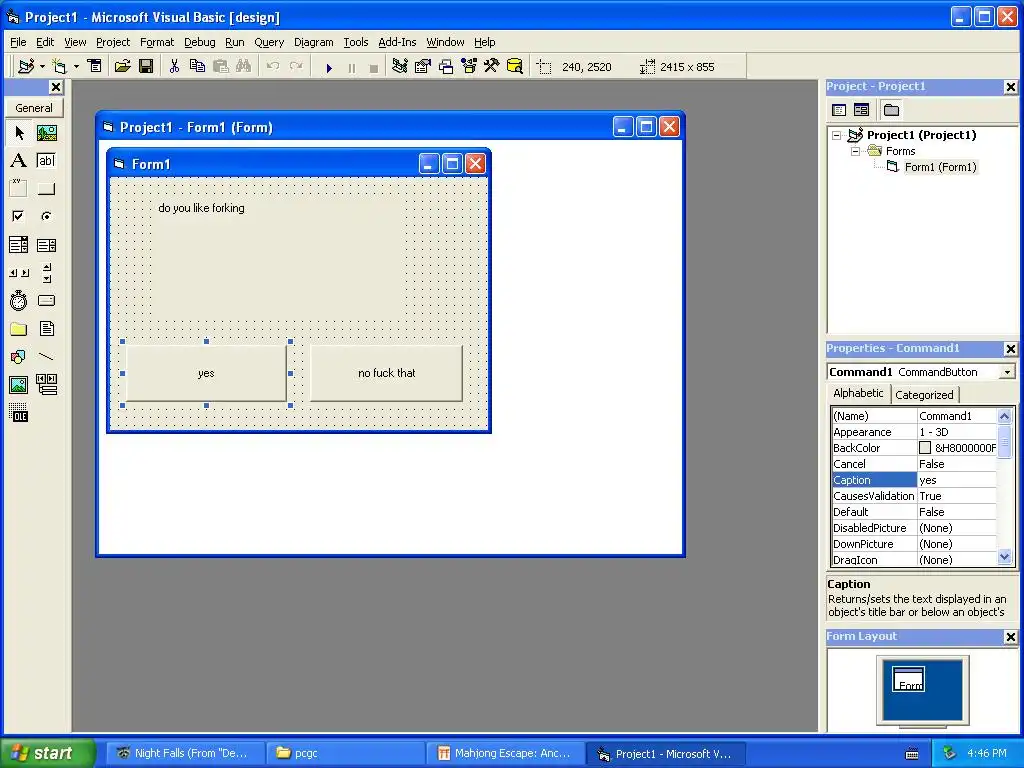
Task: Open Data View Window toolbar icon
Action: click(x=515, y=66)
